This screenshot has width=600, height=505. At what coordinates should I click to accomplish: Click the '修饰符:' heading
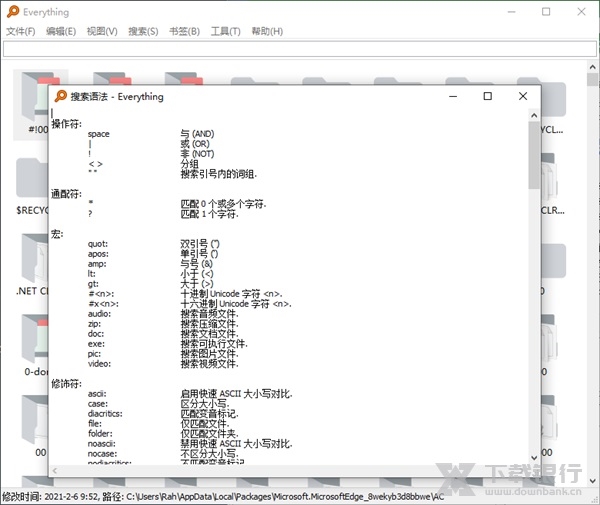[x=67, y=383]
